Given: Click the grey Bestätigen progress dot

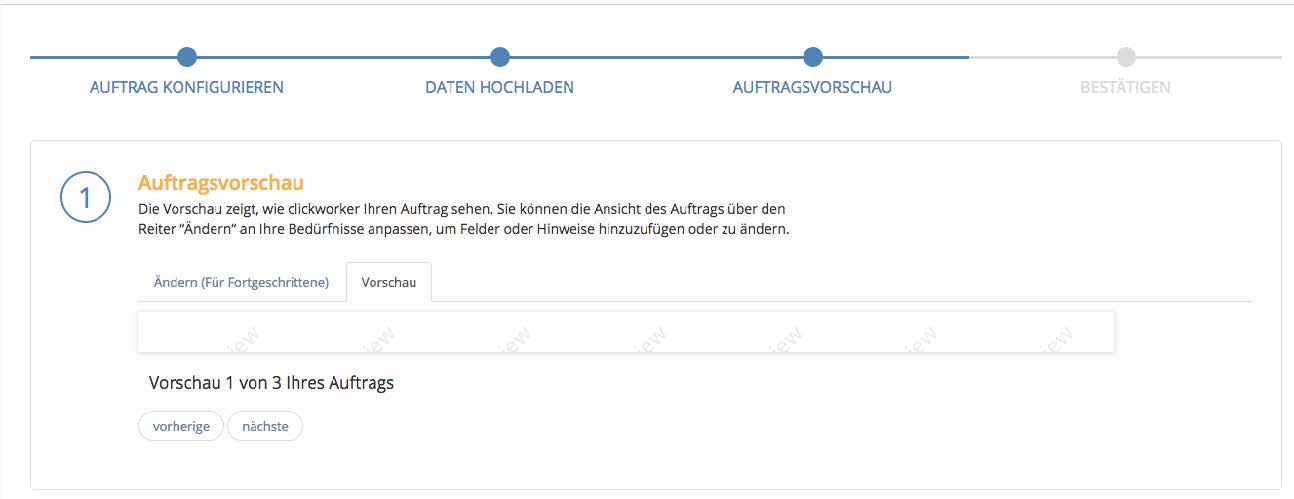Looking at the screenshot, I should pyautogui.click(x=1126, y=57).
